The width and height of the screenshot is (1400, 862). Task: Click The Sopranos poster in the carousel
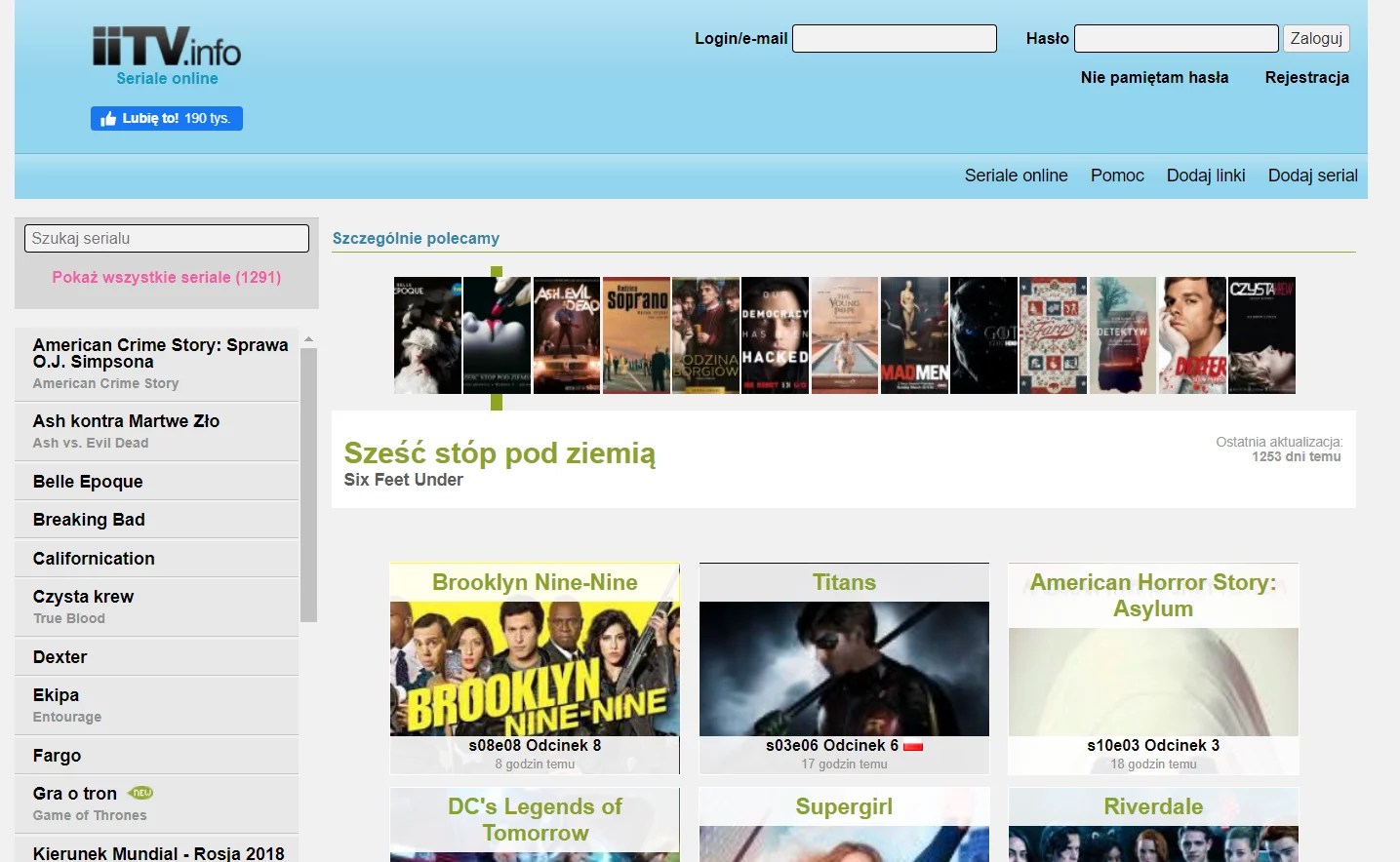click(636, 335)
